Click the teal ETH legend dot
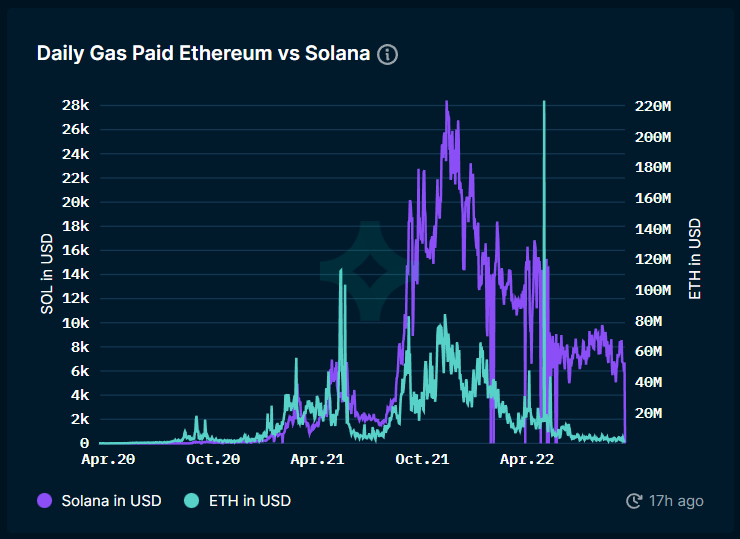Screen dimensions: 740x539 [194, 500]
